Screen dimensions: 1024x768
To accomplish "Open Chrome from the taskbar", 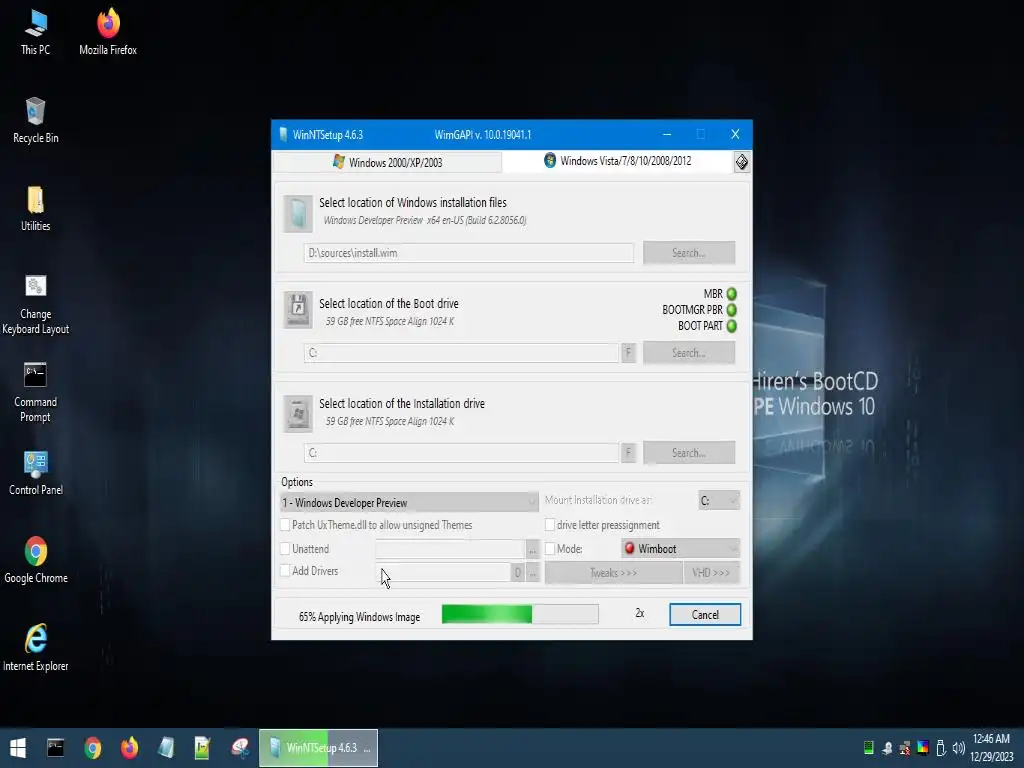I will pyautogui.click(x=93, y=748).
